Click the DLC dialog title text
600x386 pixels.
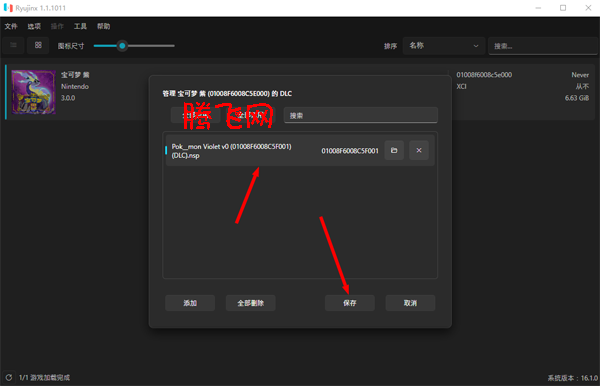click(x=227, y=93)
